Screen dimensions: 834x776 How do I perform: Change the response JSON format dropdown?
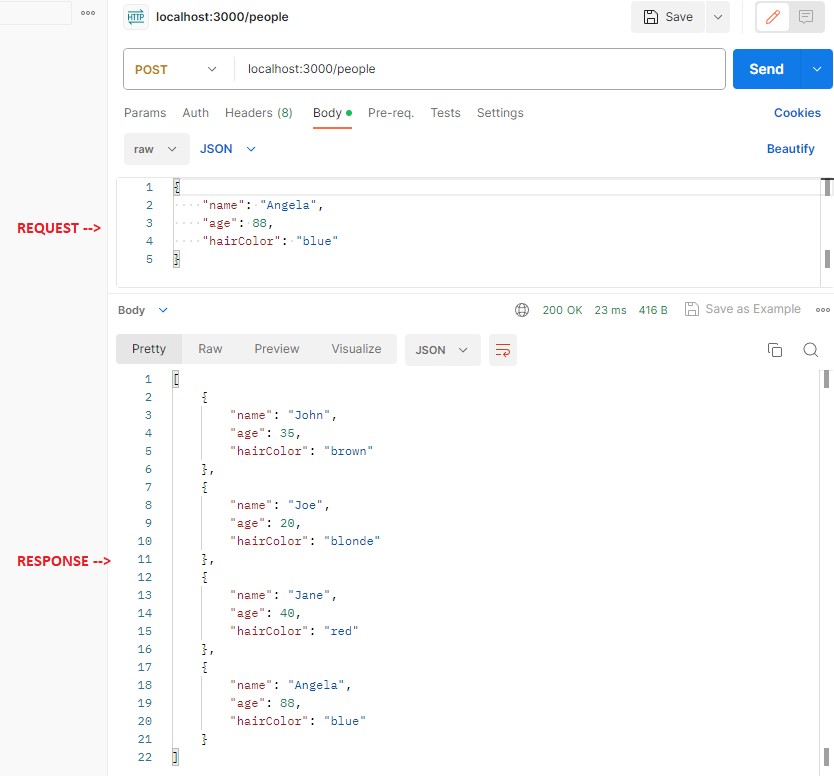coord(442,350)
